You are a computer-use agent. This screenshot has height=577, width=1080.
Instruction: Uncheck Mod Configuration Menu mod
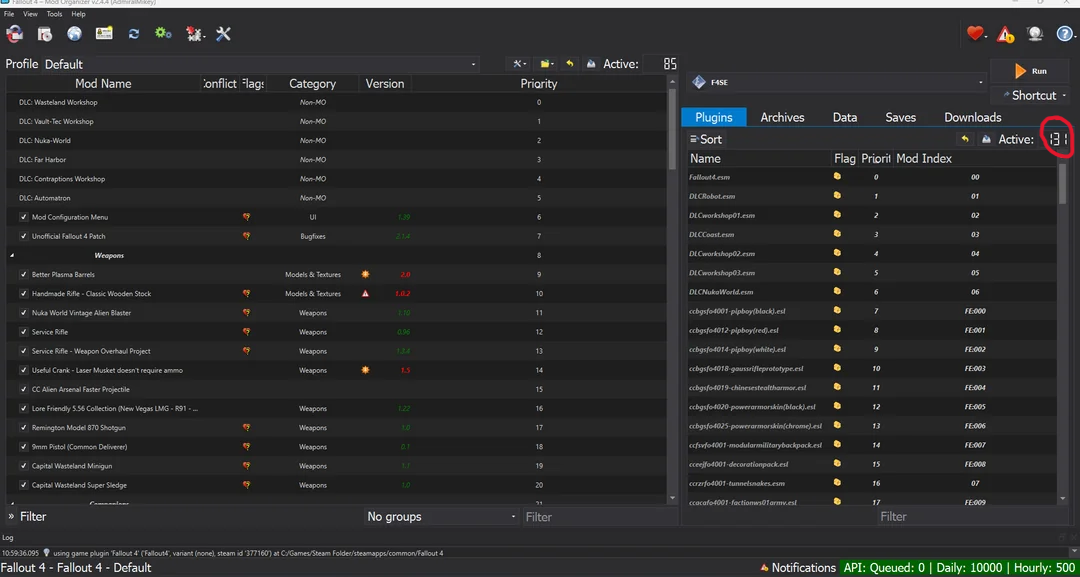(x=24, y=217)
